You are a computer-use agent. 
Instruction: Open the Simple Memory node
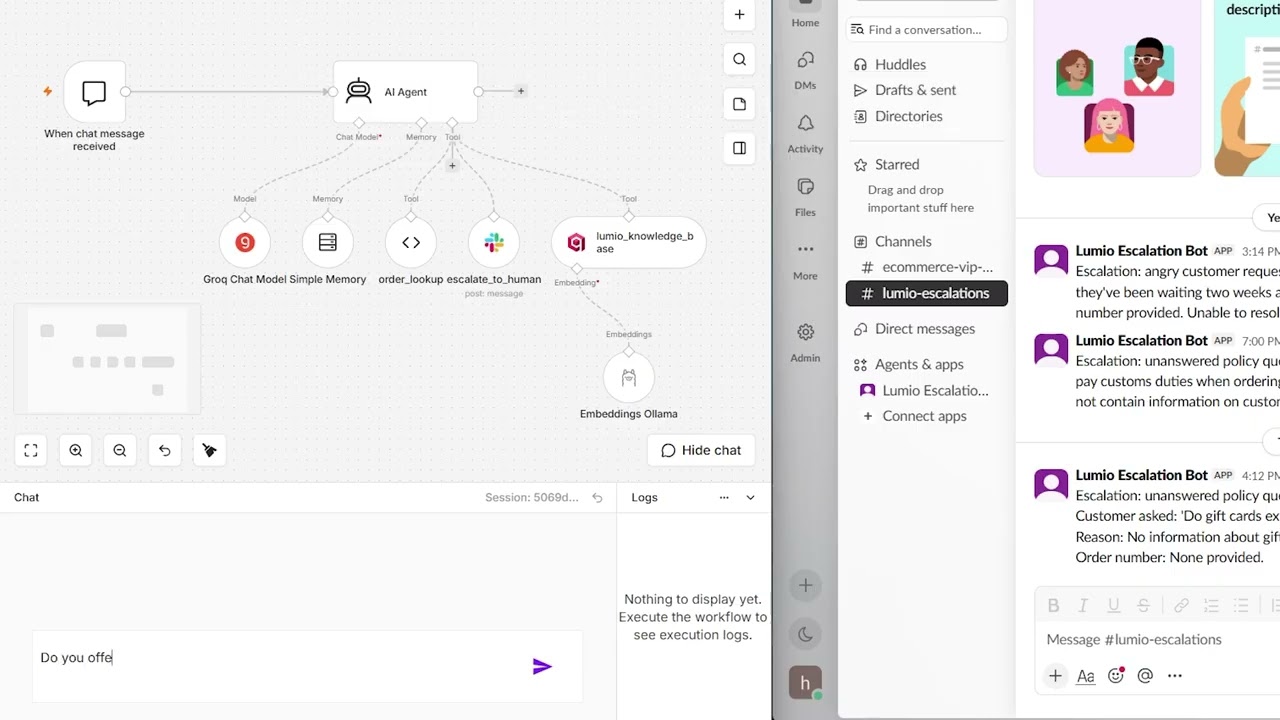click(328, 242)
